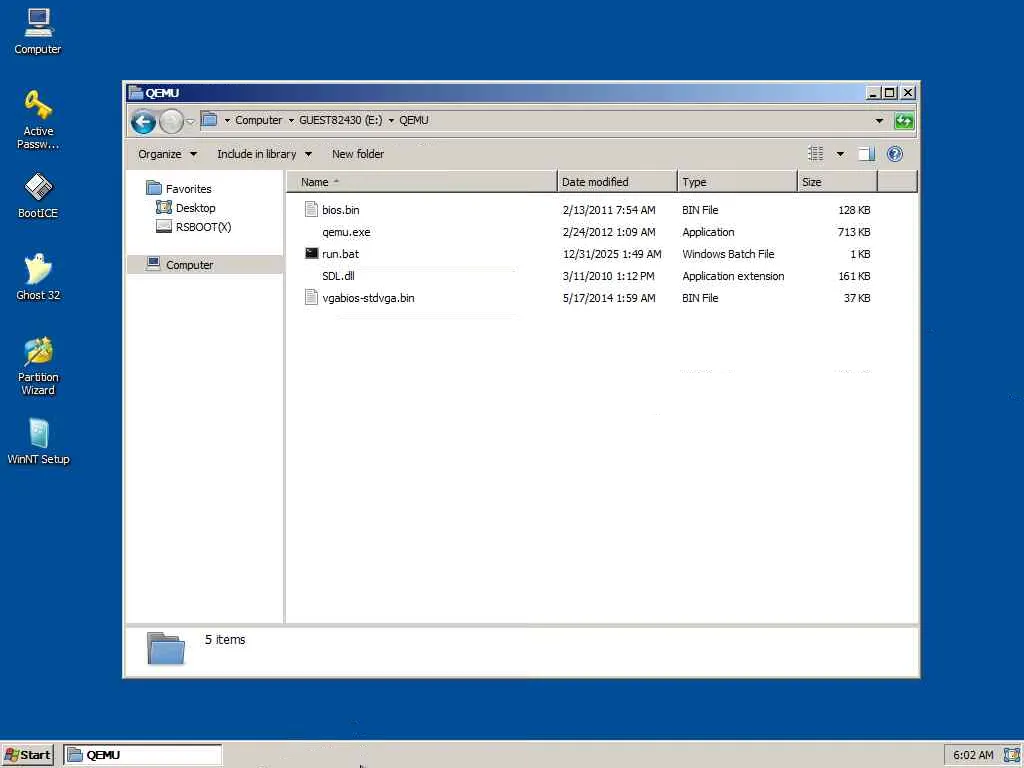This screenshot has width=1024, height=768.
Task: Click the 713 KB size cell
Action: coord(854,232)
